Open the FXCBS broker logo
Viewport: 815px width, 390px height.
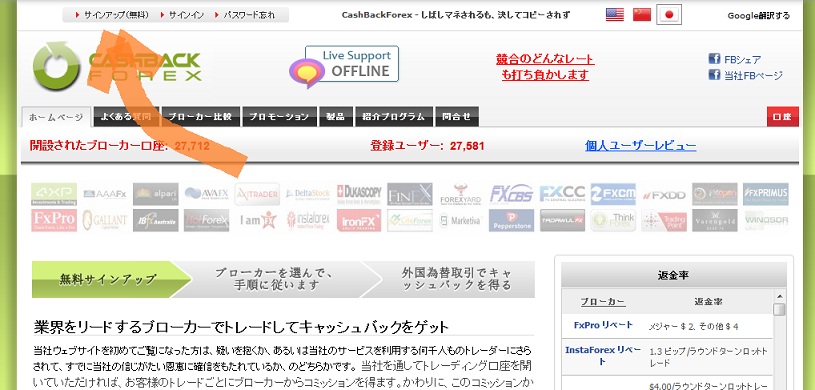511,194
